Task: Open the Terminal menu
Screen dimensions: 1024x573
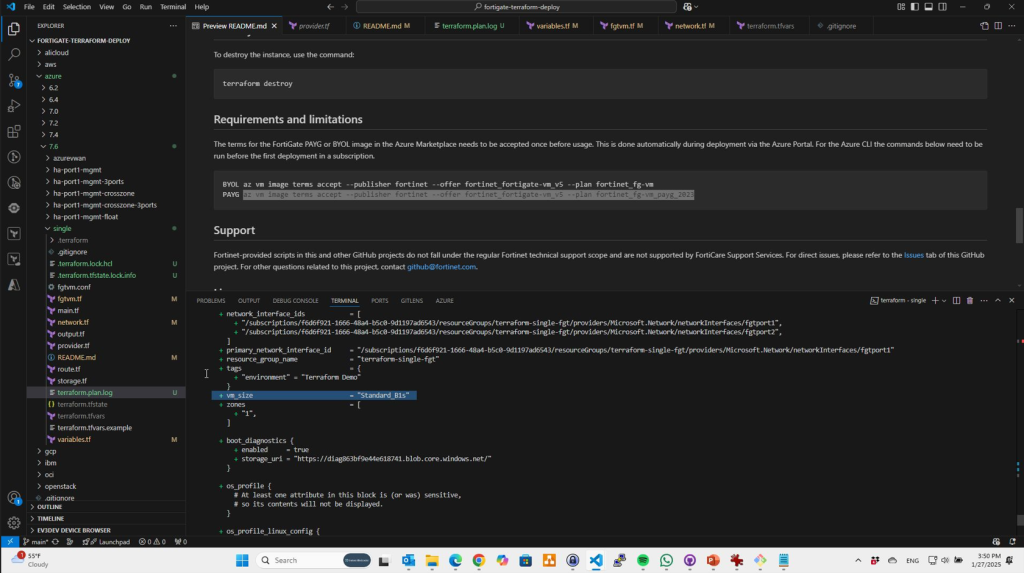Action: pyautogui.click(x=173, y=6)
